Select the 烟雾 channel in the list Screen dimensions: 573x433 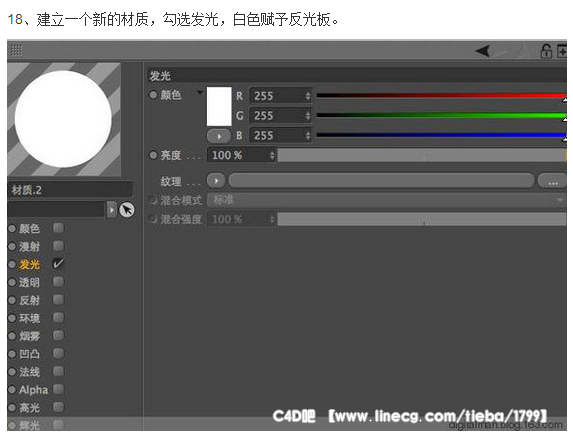(x=29, y=336)
